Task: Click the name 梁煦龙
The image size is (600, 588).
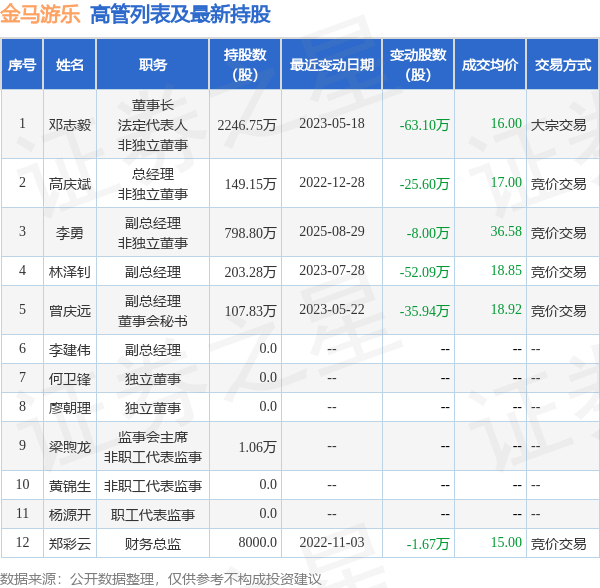Action: pos(70,446)
